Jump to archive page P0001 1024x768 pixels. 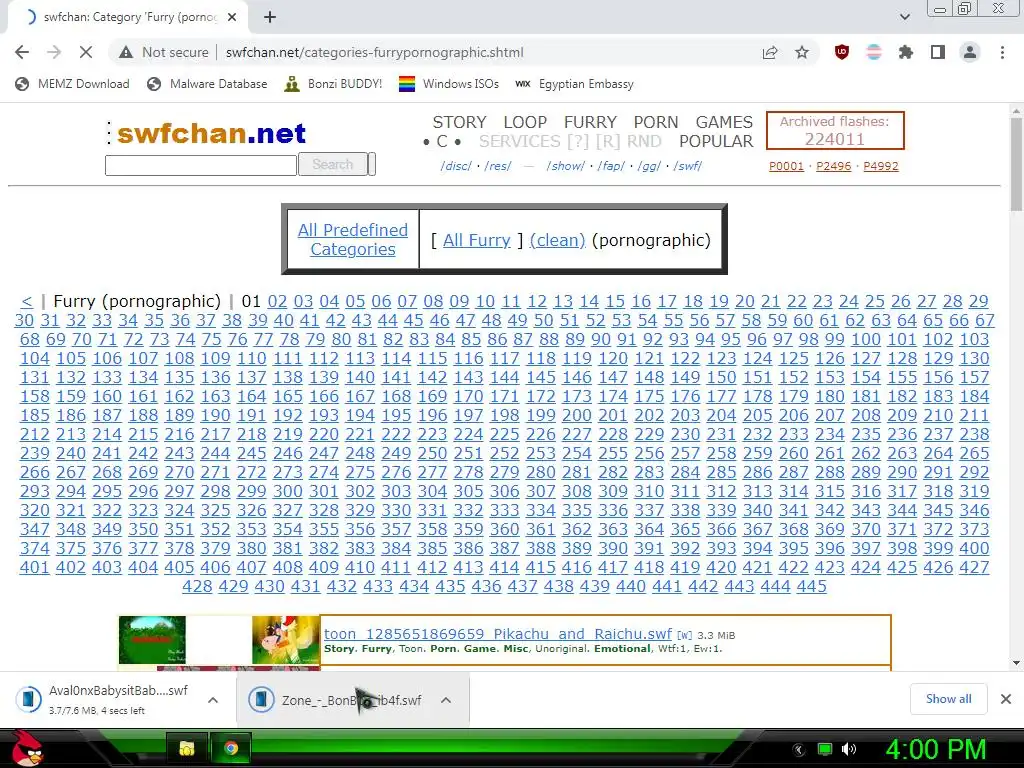point(786,166)
